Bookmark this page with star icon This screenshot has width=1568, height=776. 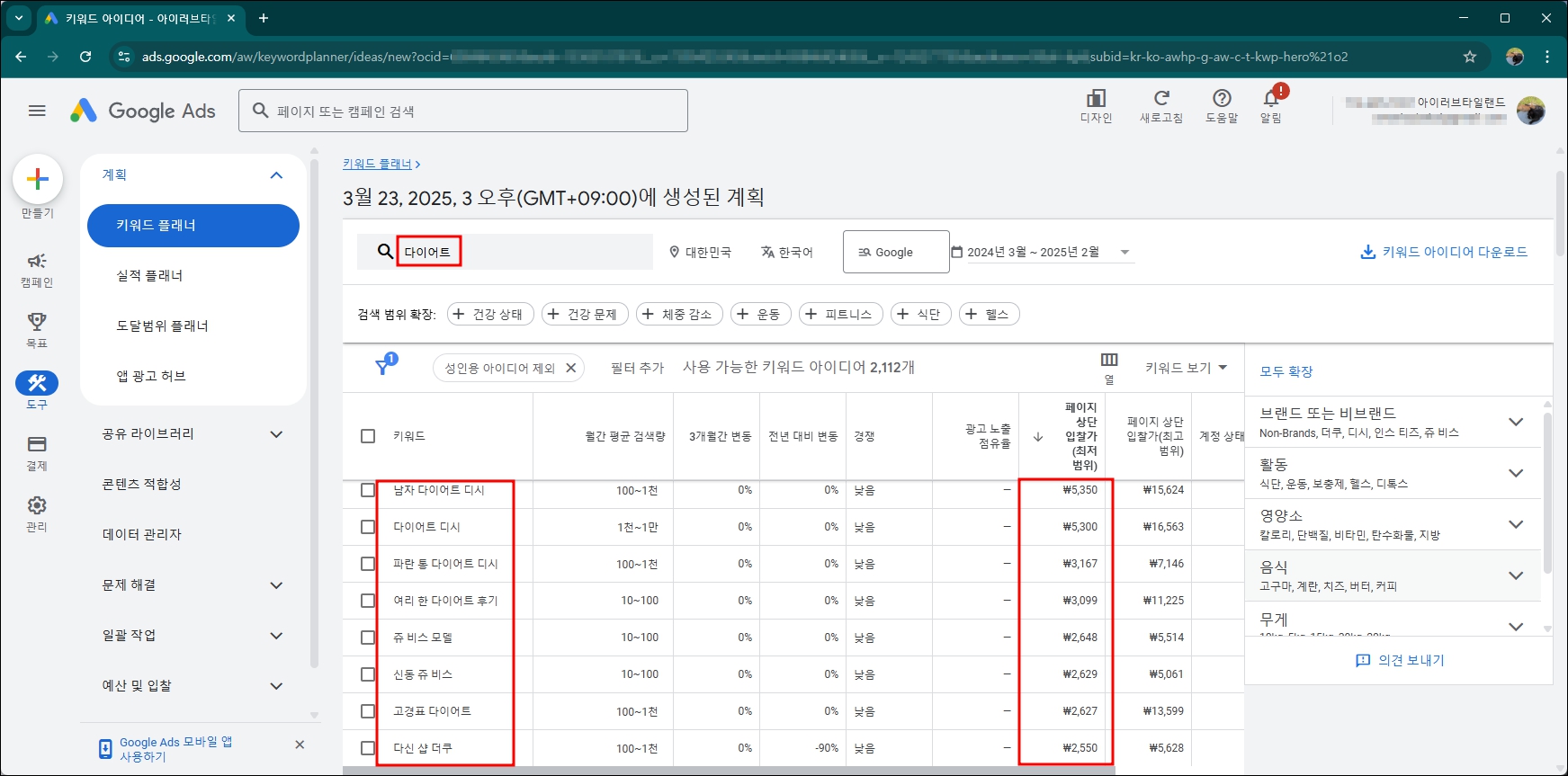point(1470,57)
